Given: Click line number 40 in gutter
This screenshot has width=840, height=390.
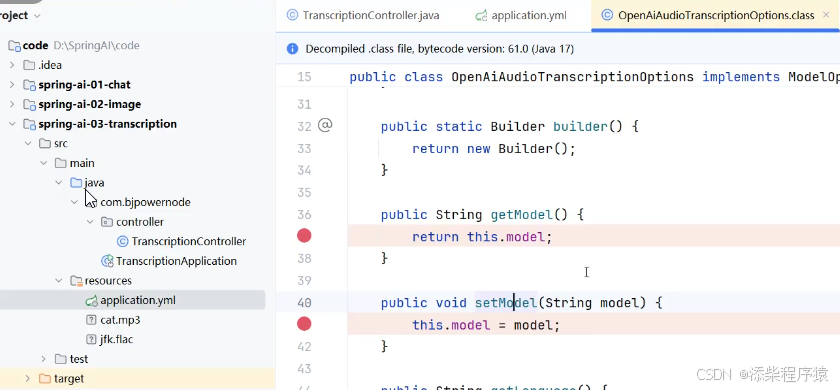Looking at the screenshot, I should click(304, 303).
